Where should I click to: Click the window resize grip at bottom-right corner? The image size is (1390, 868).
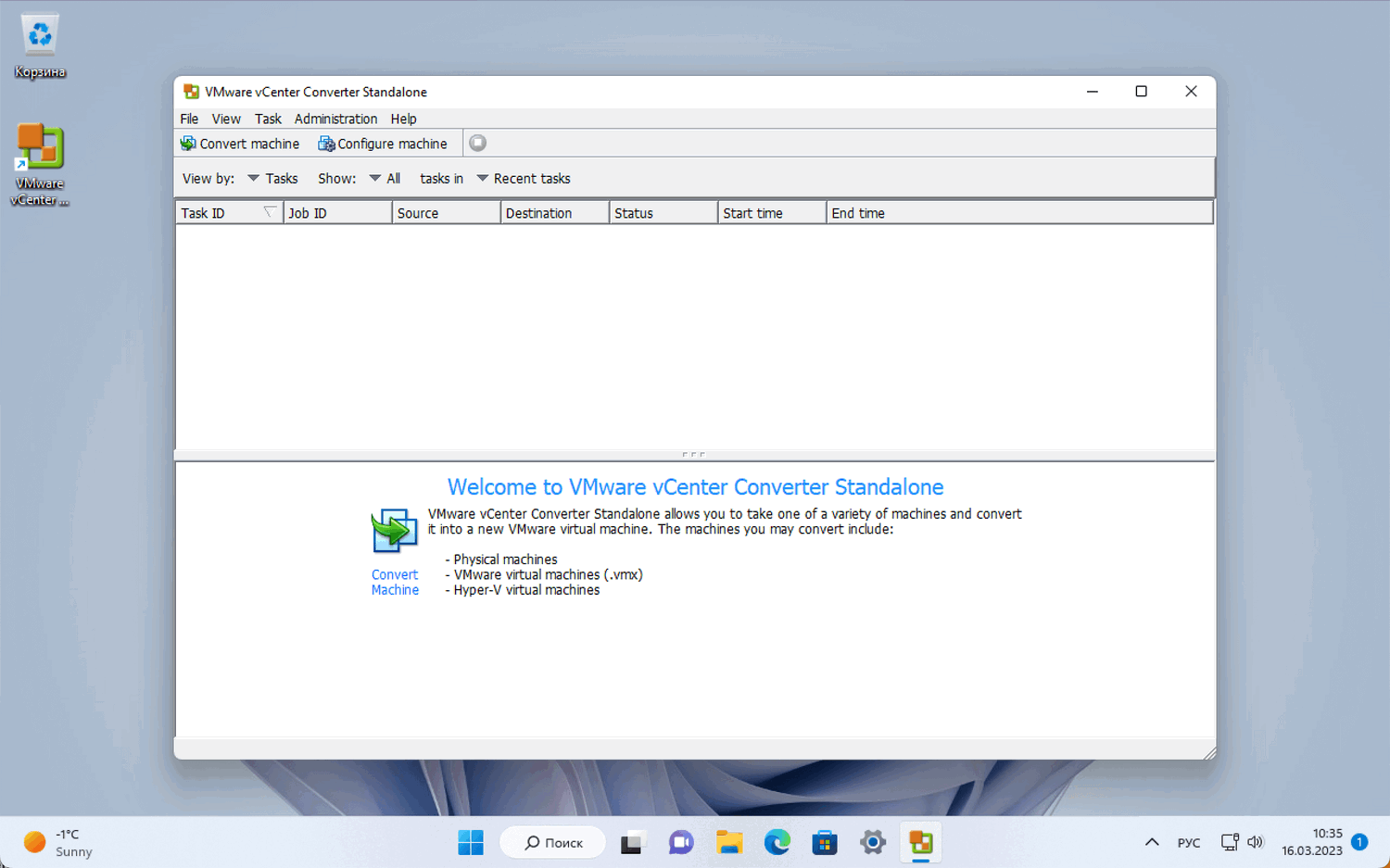[1209, 752]
